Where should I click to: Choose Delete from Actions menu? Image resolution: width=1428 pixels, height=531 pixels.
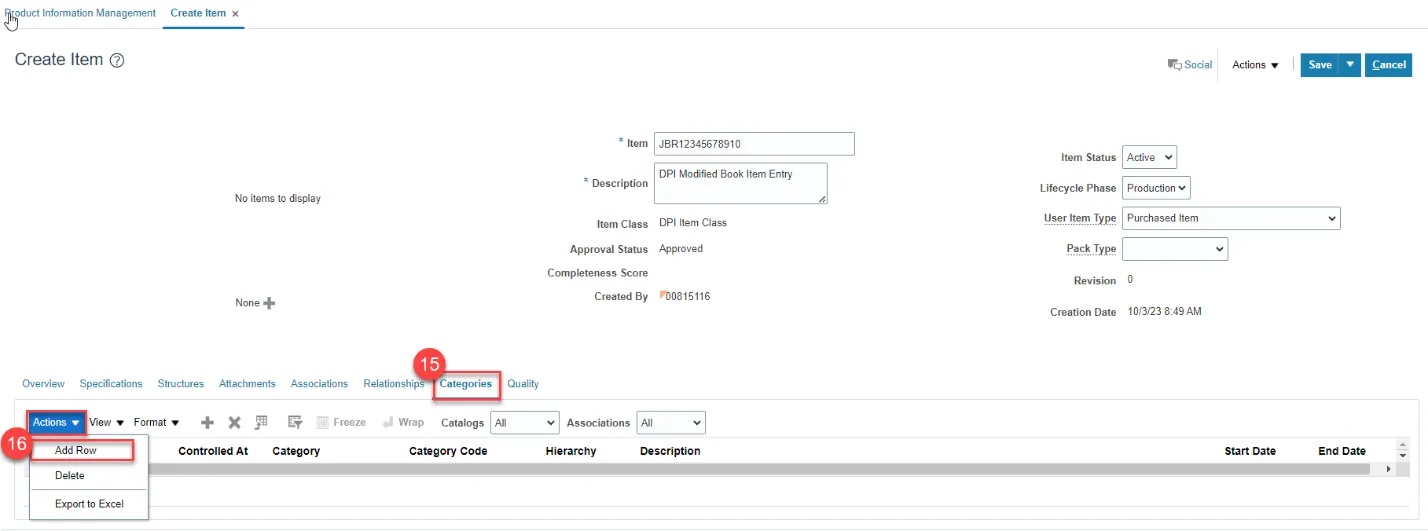point(70,476)
